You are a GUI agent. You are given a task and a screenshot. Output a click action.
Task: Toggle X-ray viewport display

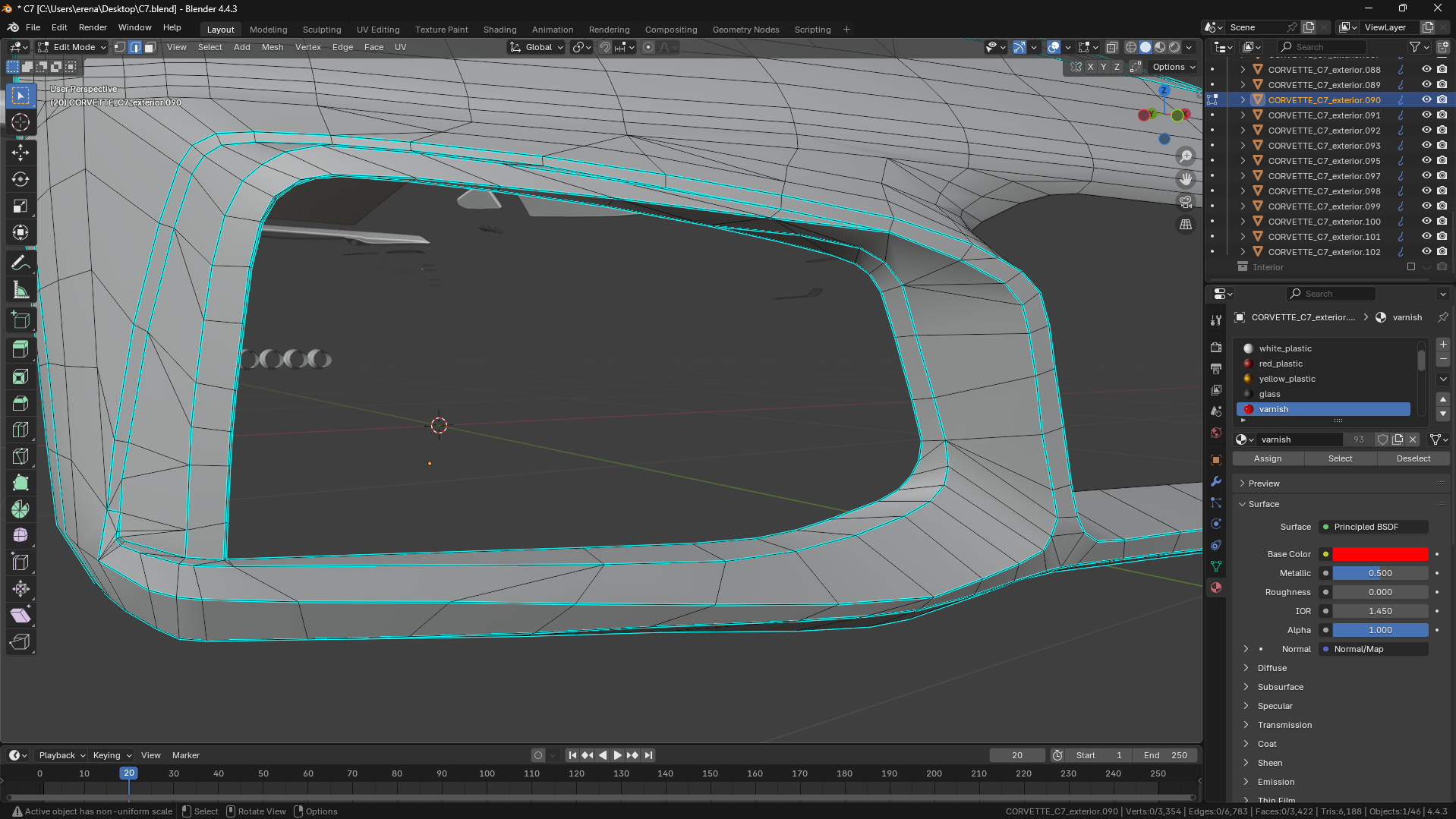coord(1111,47)
